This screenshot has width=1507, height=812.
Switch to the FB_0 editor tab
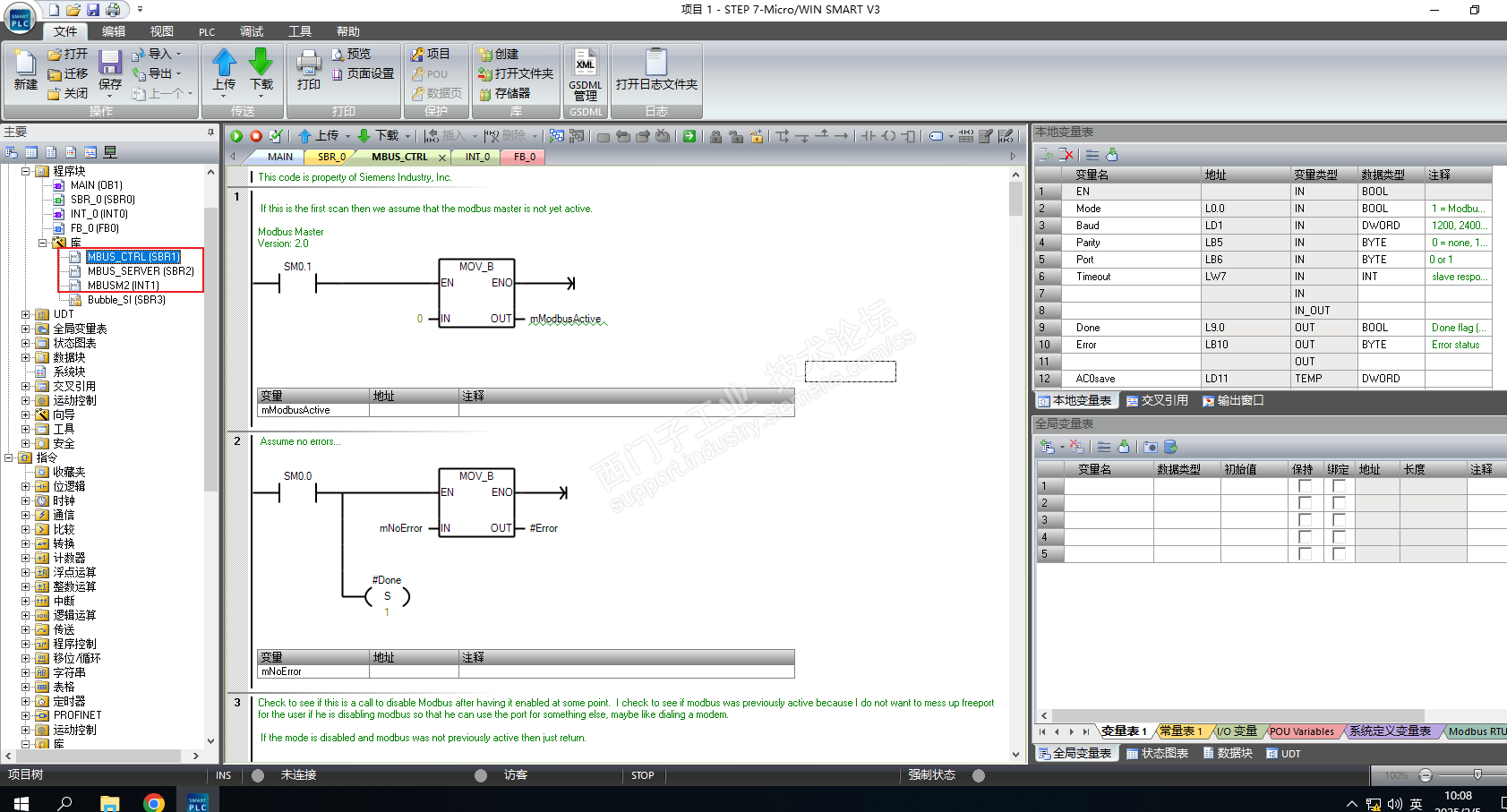[525, 157]
